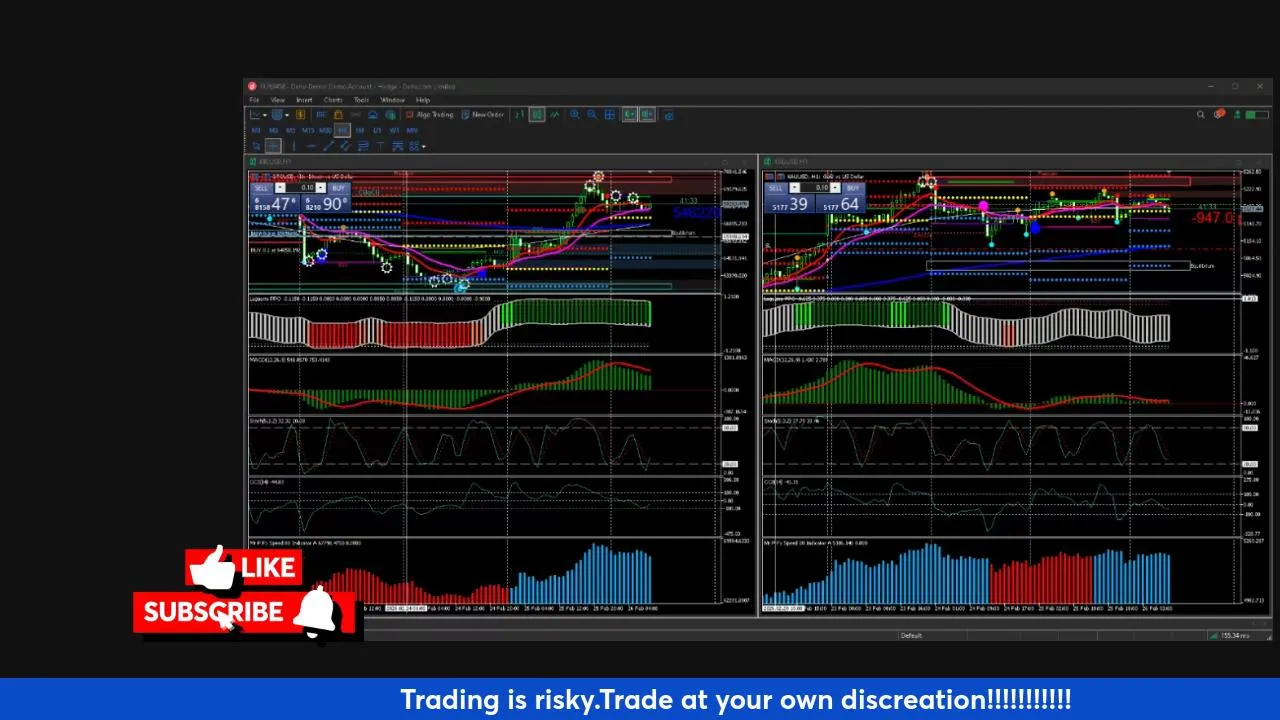The image size is (1280, 720).
Task: Select the W1 timeframe
Action: tap(395, 130)
